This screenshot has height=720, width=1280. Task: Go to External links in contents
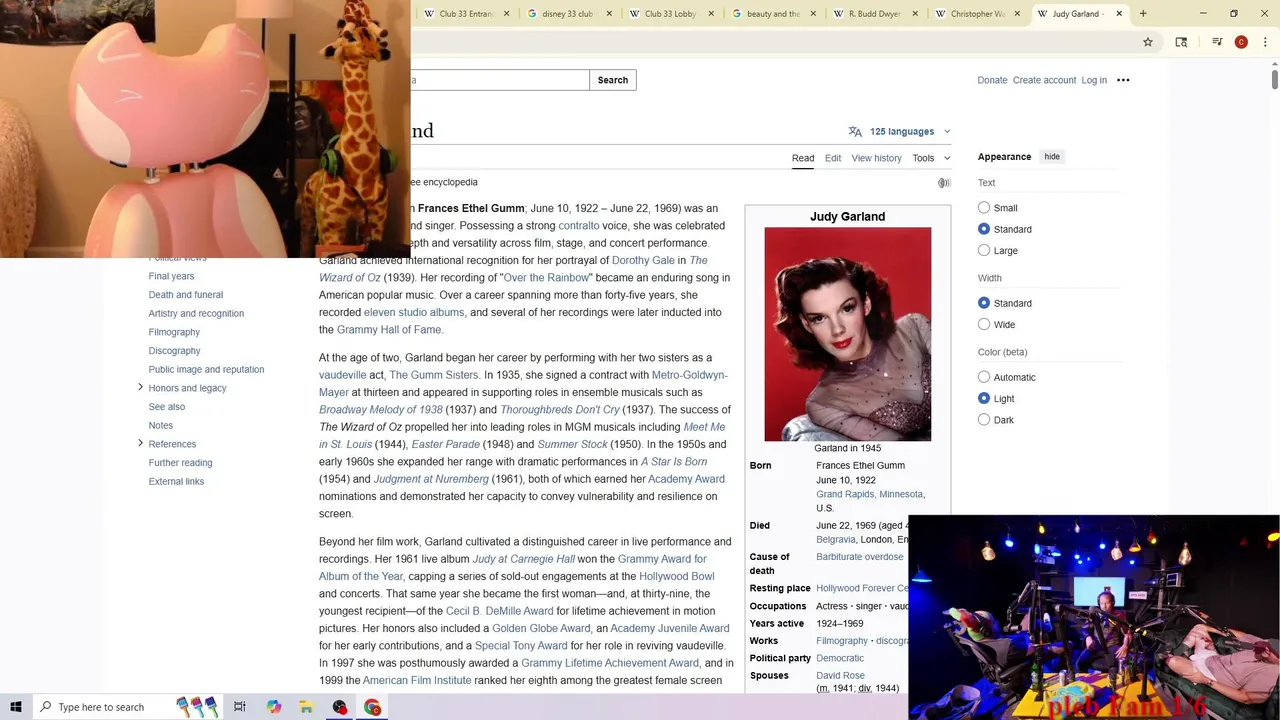coord(176,482)
